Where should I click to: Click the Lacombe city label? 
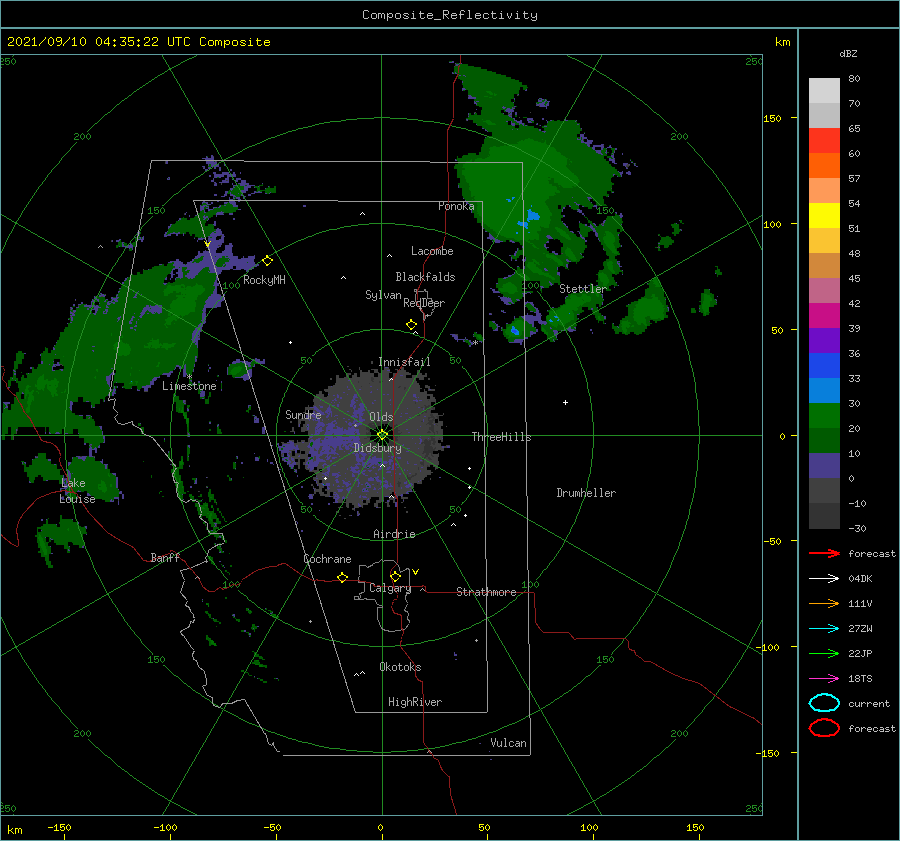point(432,251)
